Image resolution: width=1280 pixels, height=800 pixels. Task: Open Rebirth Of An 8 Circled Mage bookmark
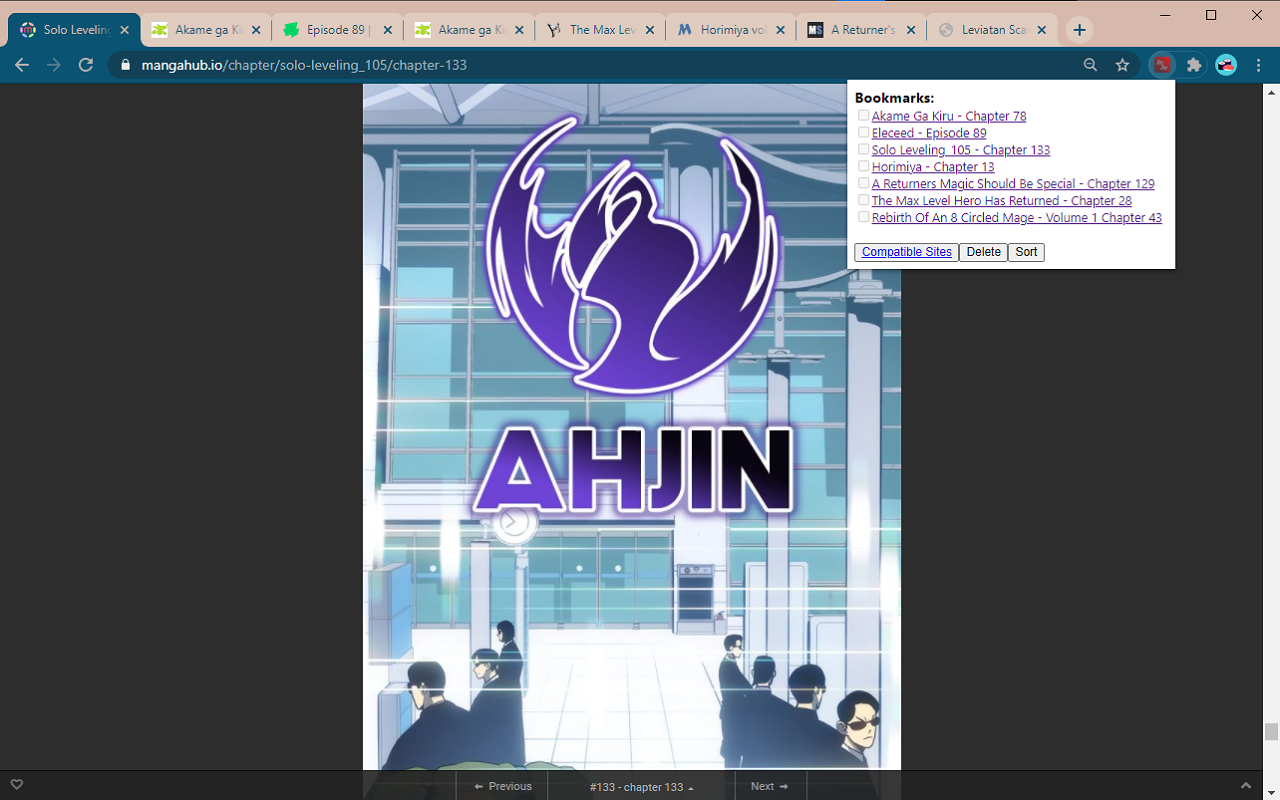click(x=1017, y=218)
